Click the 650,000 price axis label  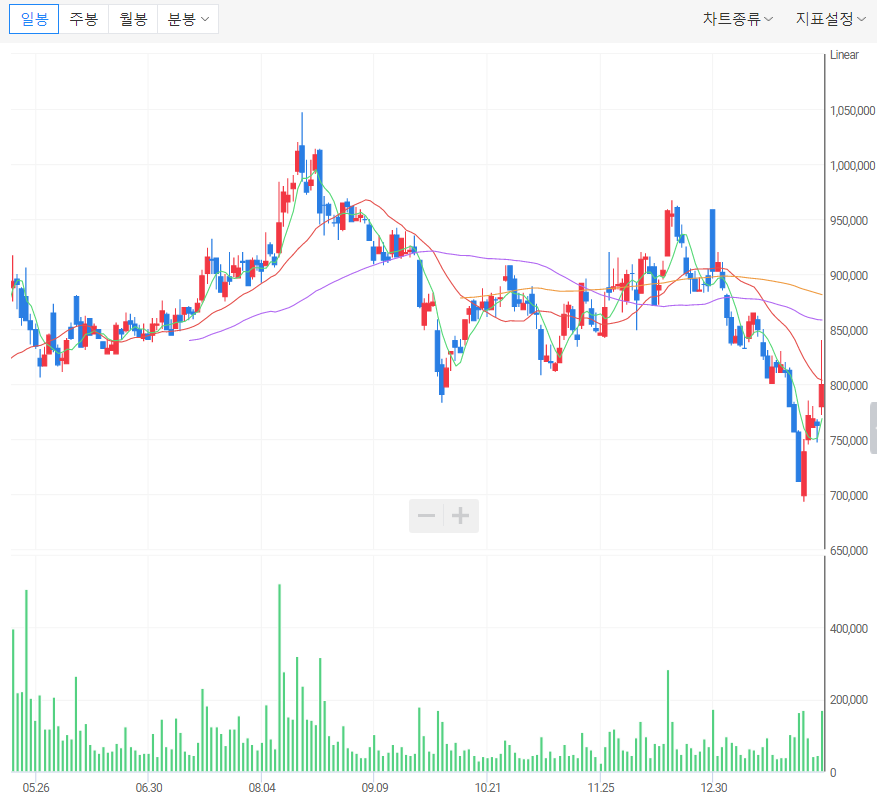click(849, 550)
